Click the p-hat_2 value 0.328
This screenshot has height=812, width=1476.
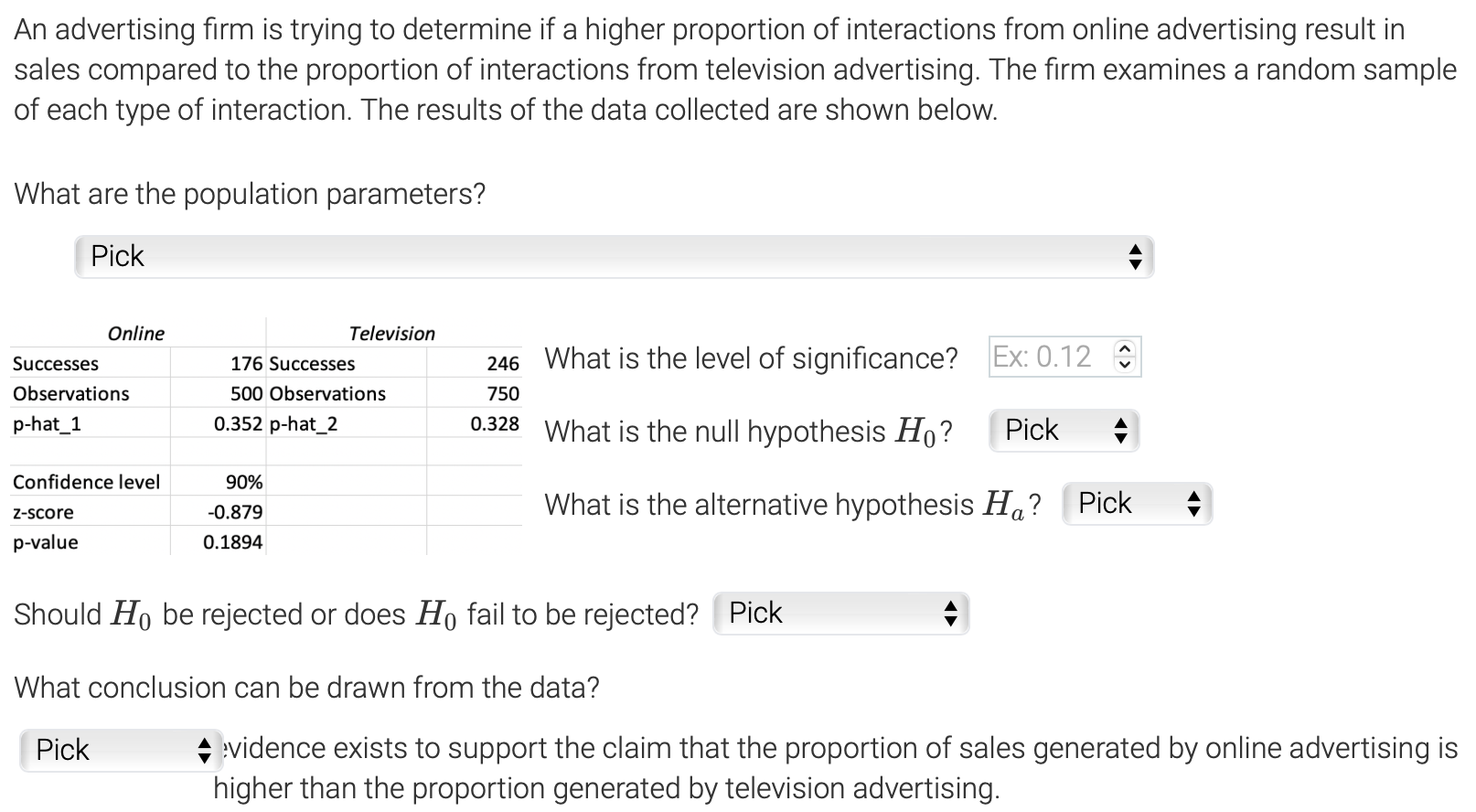click(495, 424)
